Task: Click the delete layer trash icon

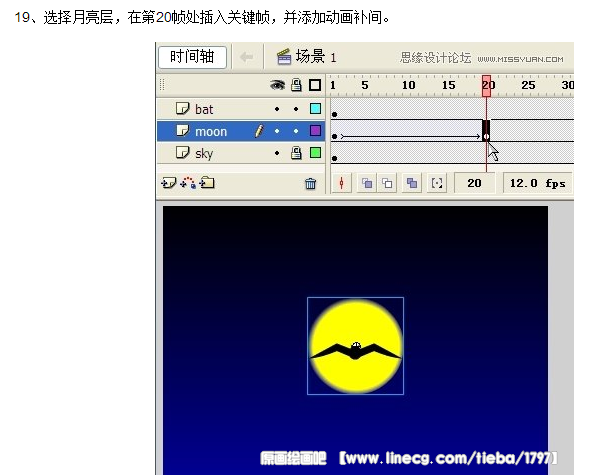Action: coord(311,184)
